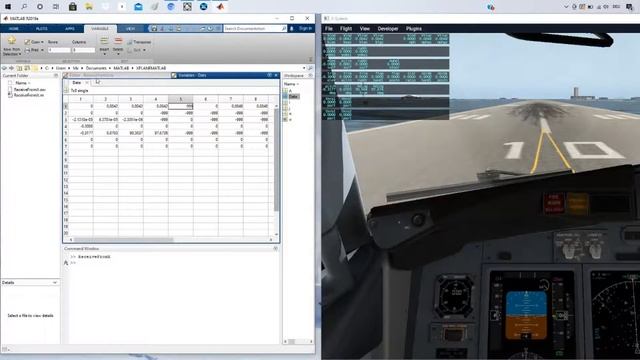Close the Data variable tab
The height and width of the screenshot is (360, 640).
point(87,83)
